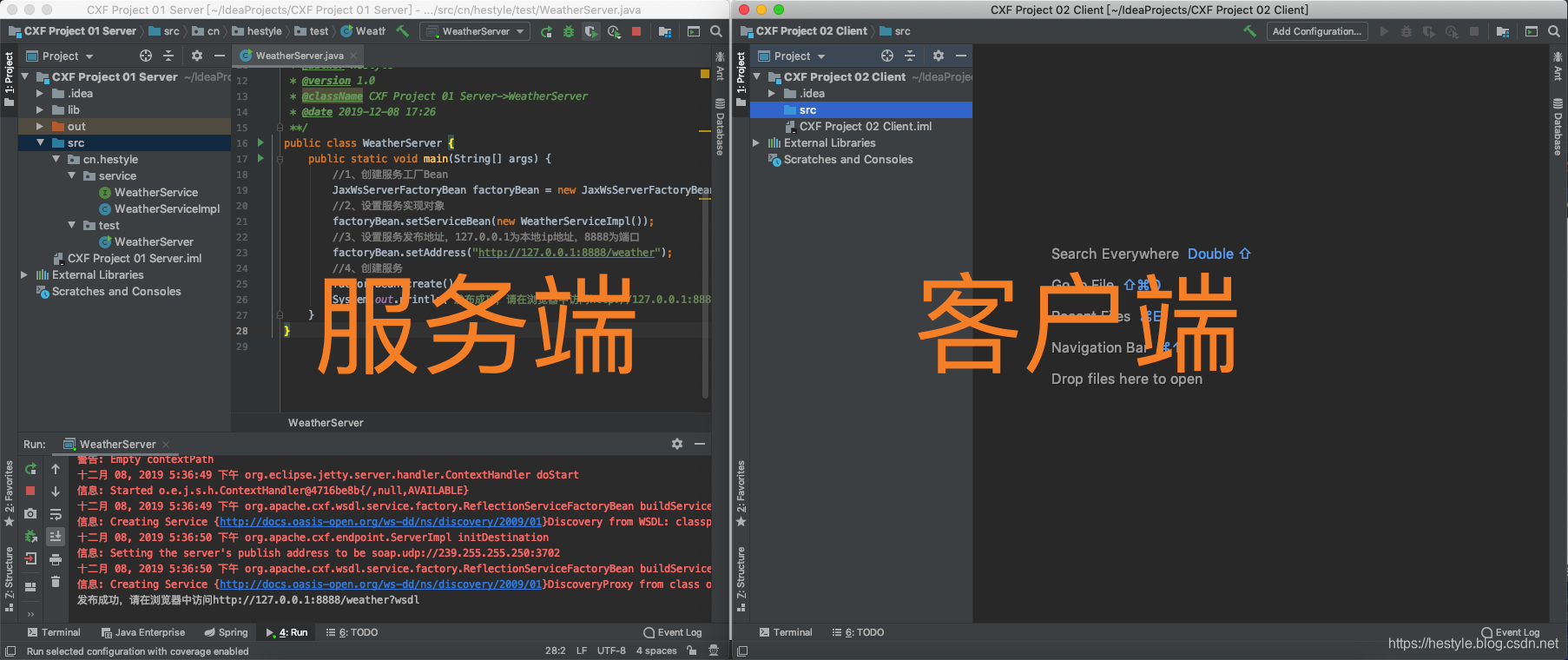1568x660 pixels.
Task: Hide the Server Project panel with minus icon
Action: coord(220,56)
